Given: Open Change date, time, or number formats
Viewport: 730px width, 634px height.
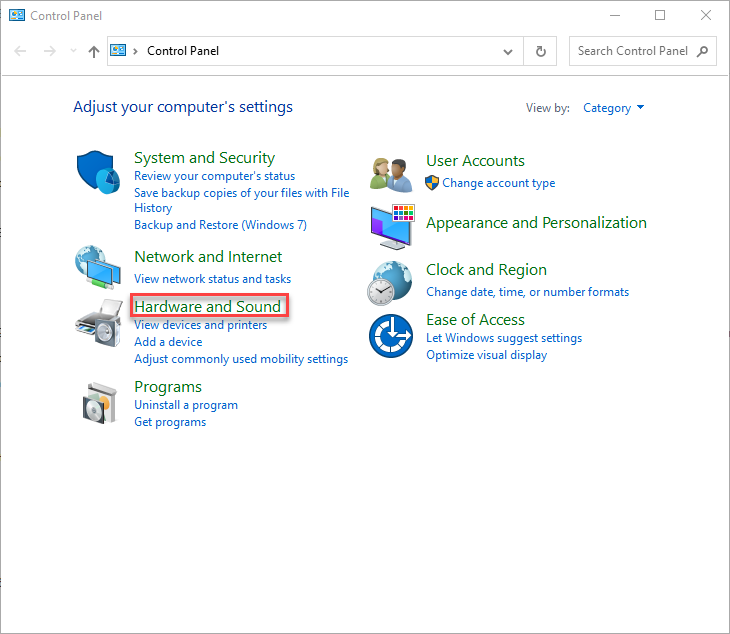Looking at the screenshot, I should click(527, 292).
